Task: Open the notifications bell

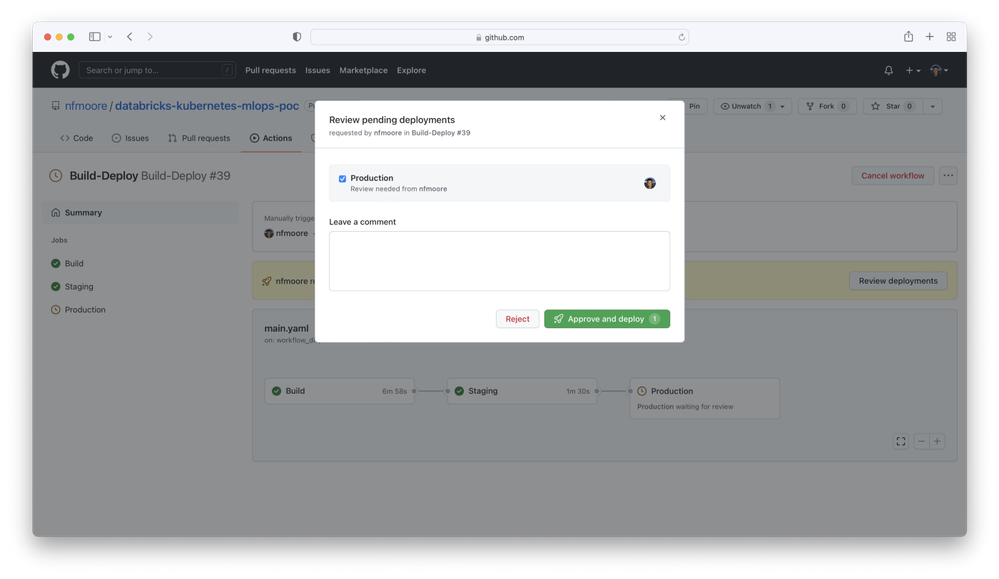Action: pos(888,70)
